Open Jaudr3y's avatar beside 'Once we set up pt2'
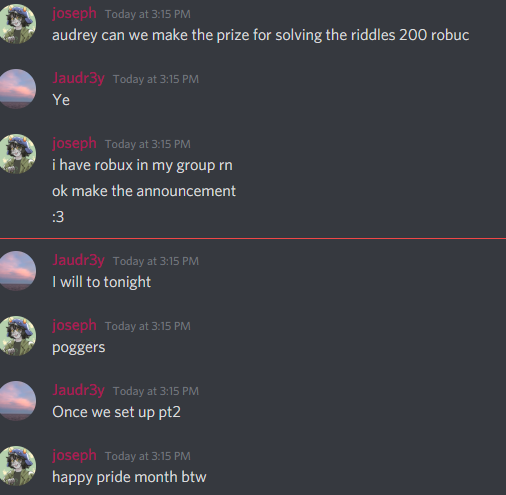The image size is (506, 495). point(17,401)
